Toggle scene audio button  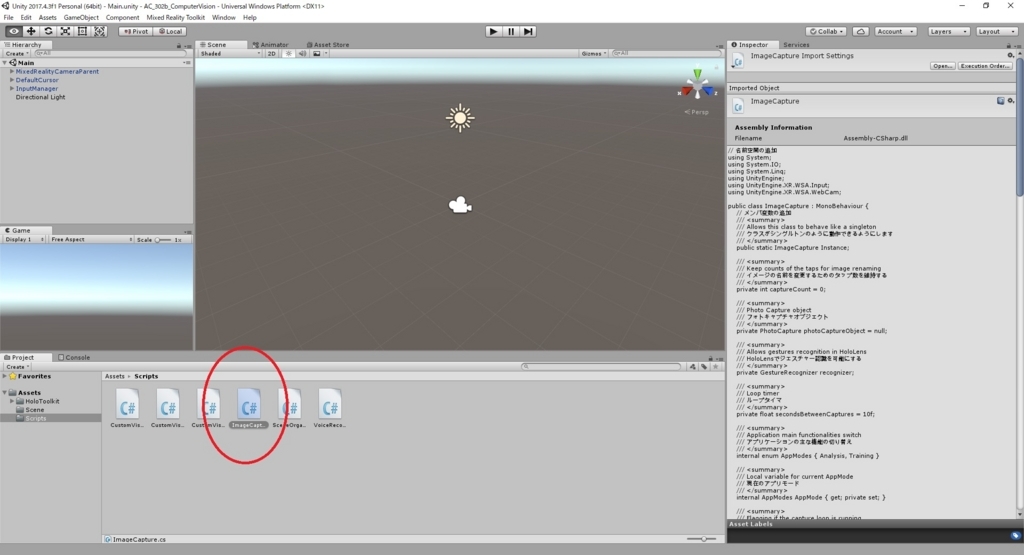(x=302, y=54)
